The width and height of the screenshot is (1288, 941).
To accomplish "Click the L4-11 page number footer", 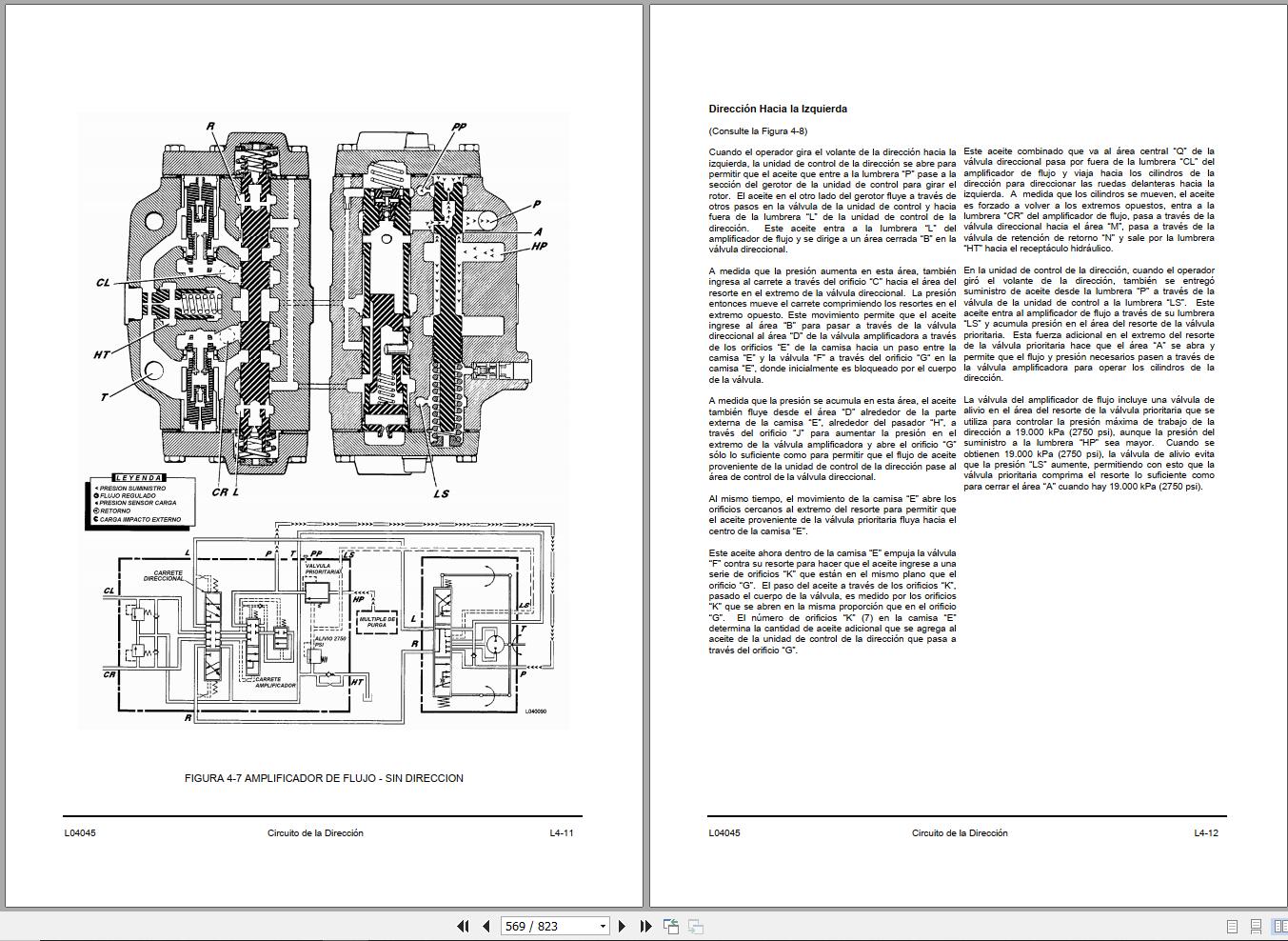I will 561,832.
